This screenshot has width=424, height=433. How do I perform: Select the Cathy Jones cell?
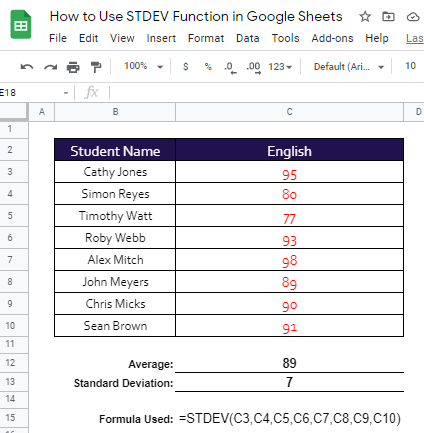(115, 172)
